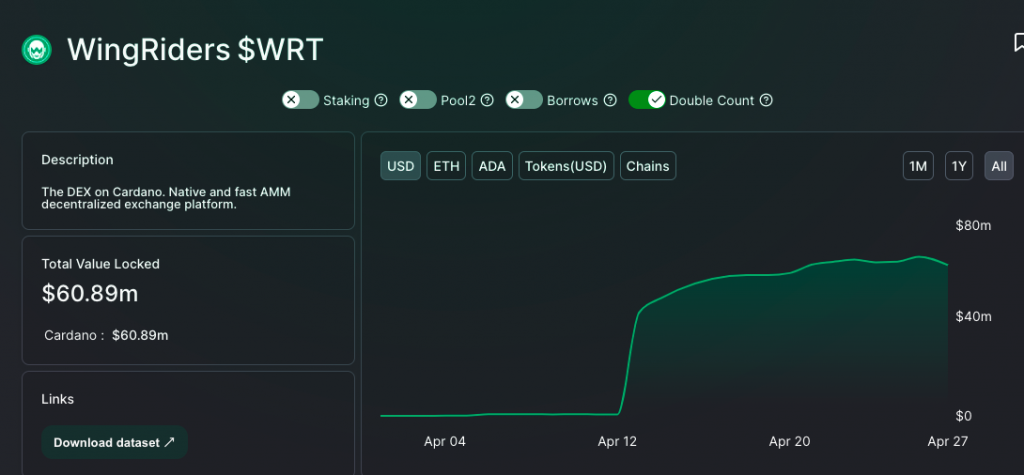The width and height of the screenshot is (1024, 475).
Task: Set chart range to All
Action: pyautogui.click(x=999, y=166)
